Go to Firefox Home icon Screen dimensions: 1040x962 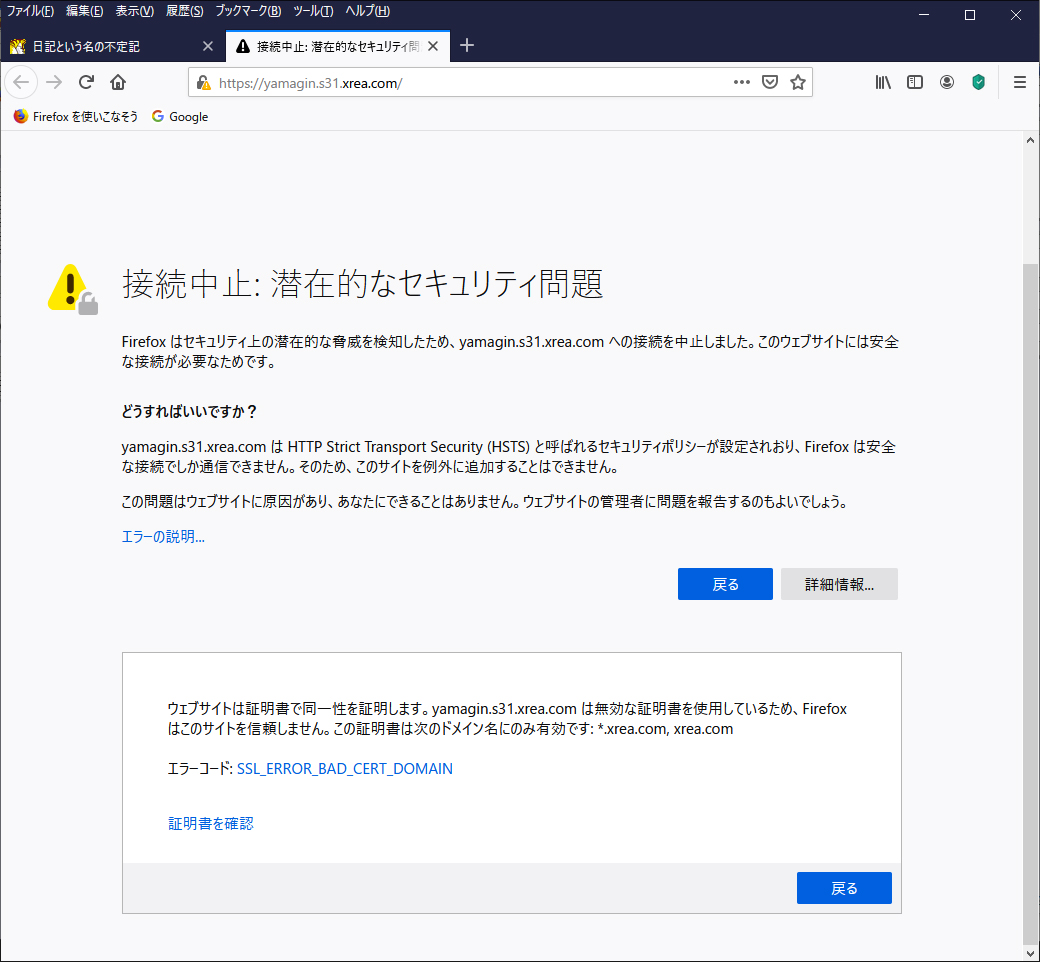tap(118, 82)
